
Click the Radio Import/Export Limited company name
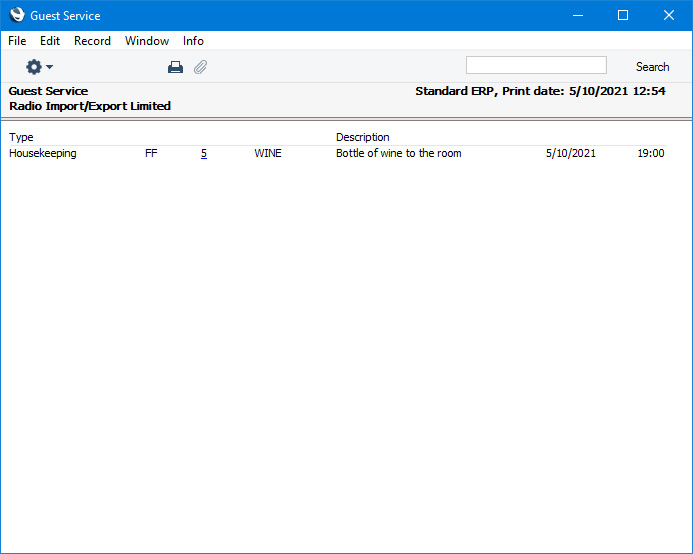point(90,106)
